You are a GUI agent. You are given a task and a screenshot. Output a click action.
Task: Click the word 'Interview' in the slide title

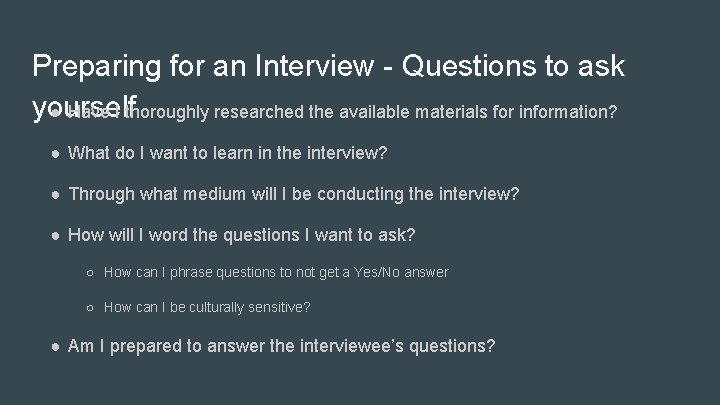click(315, 65)
